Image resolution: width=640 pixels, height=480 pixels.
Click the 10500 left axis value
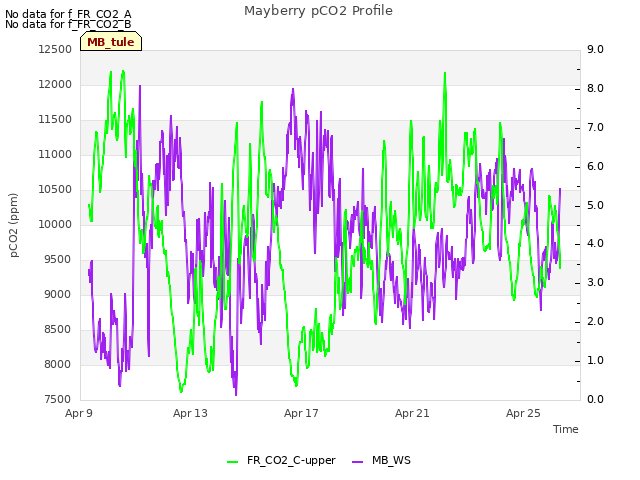pyautogui.click(x=55, y=189)
